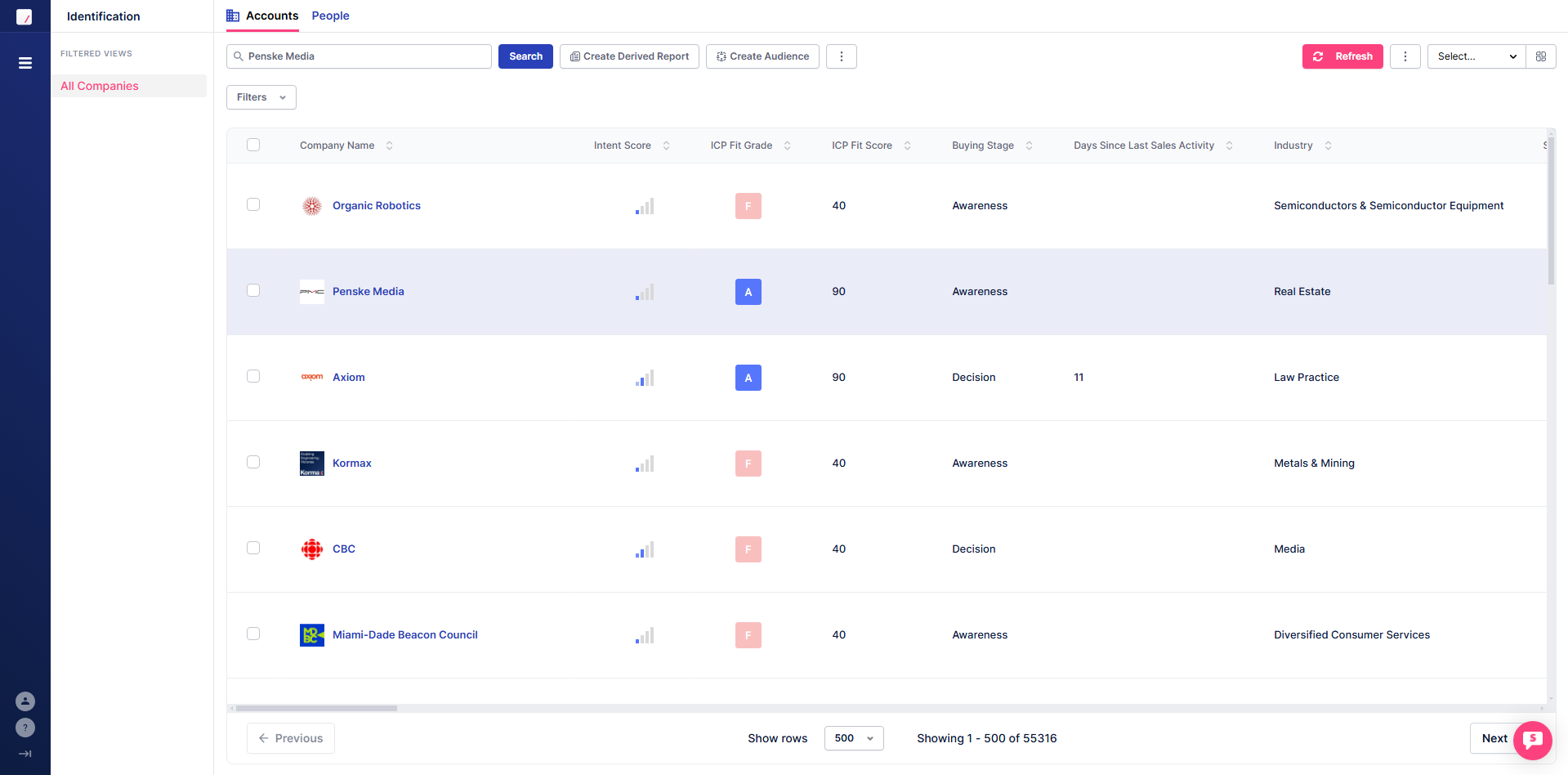Open Penske Media company link
1568x775 pixels.
coord(368,292)
